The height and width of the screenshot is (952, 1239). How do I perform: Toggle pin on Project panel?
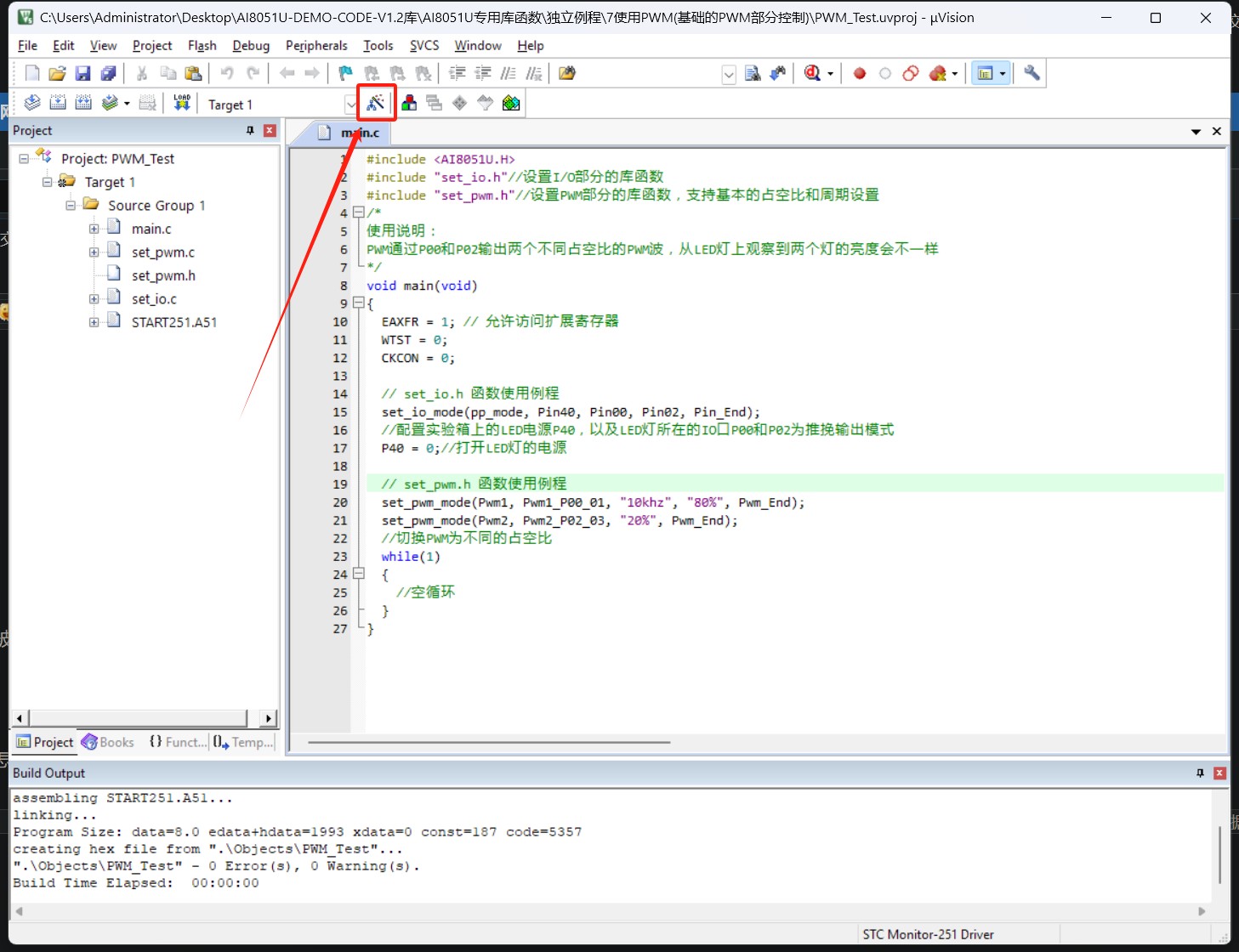(x=250, y=130)
